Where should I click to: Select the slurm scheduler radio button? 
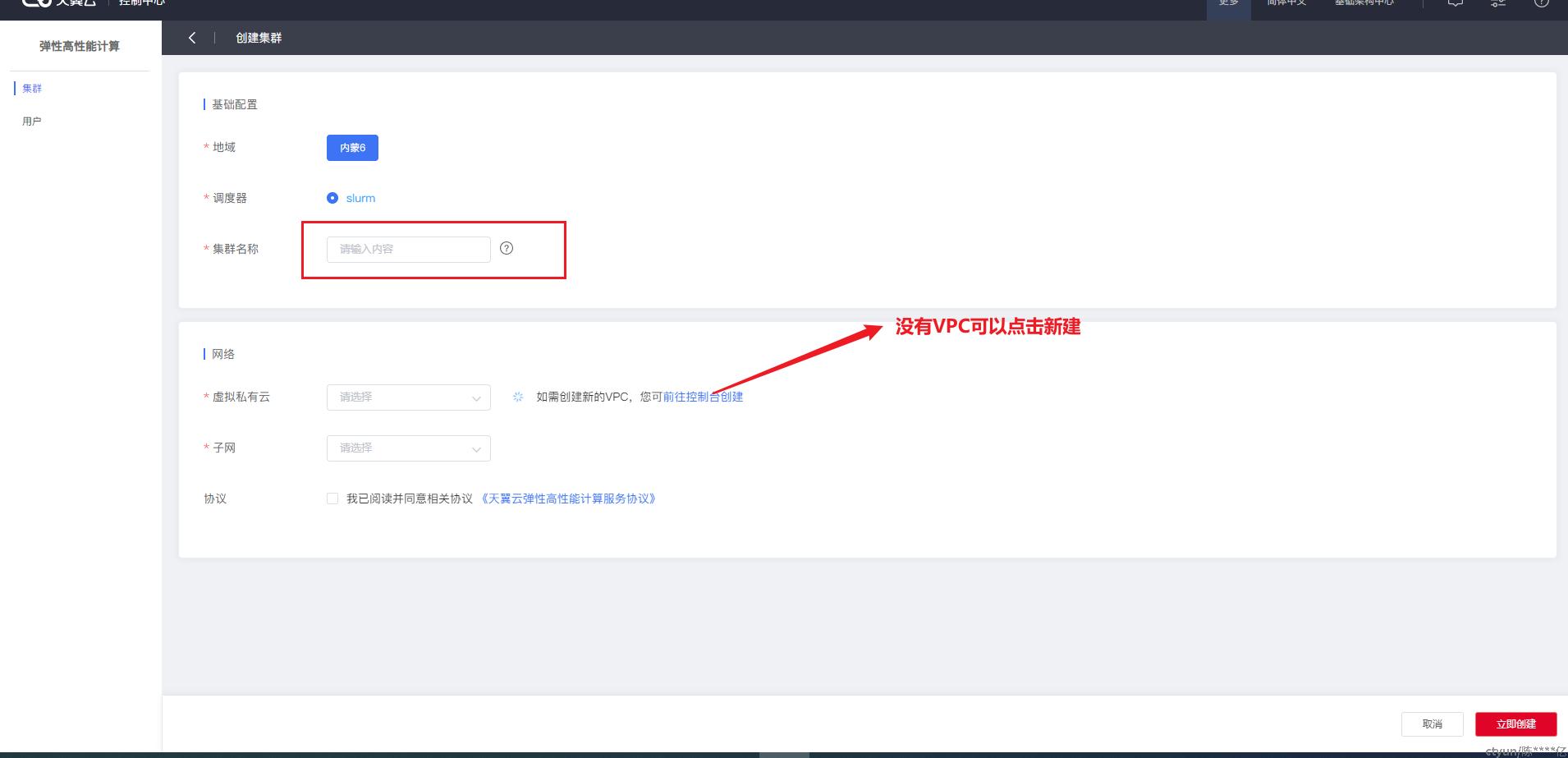(332, 198)
